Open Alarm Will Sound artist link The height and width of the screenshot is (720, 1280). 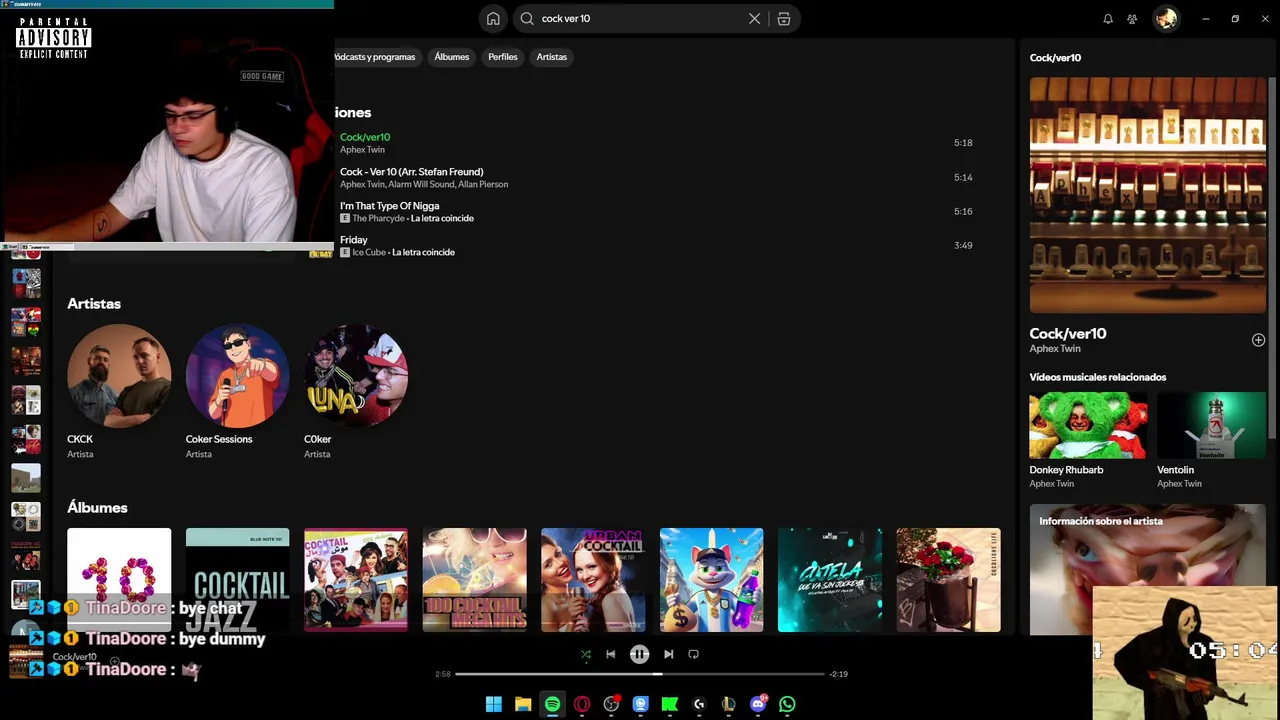[421, 184]
